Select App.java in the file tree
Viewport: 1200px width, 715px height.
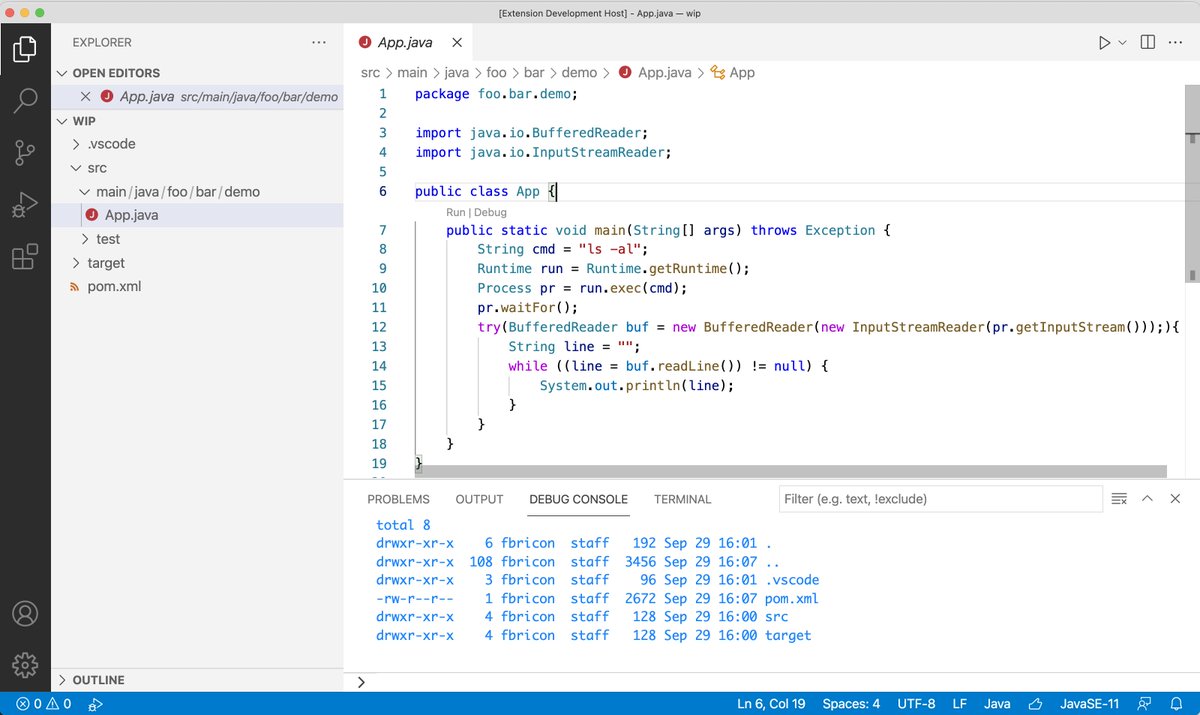131,215
